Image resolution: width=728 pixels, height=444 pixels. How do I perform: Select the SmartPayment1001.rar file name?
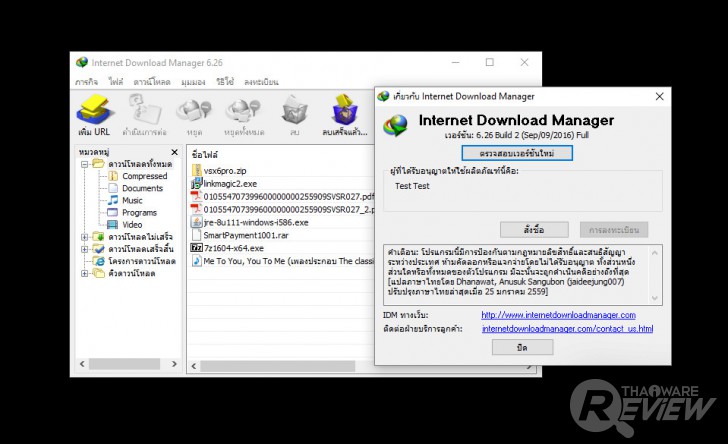click(246, 235)
